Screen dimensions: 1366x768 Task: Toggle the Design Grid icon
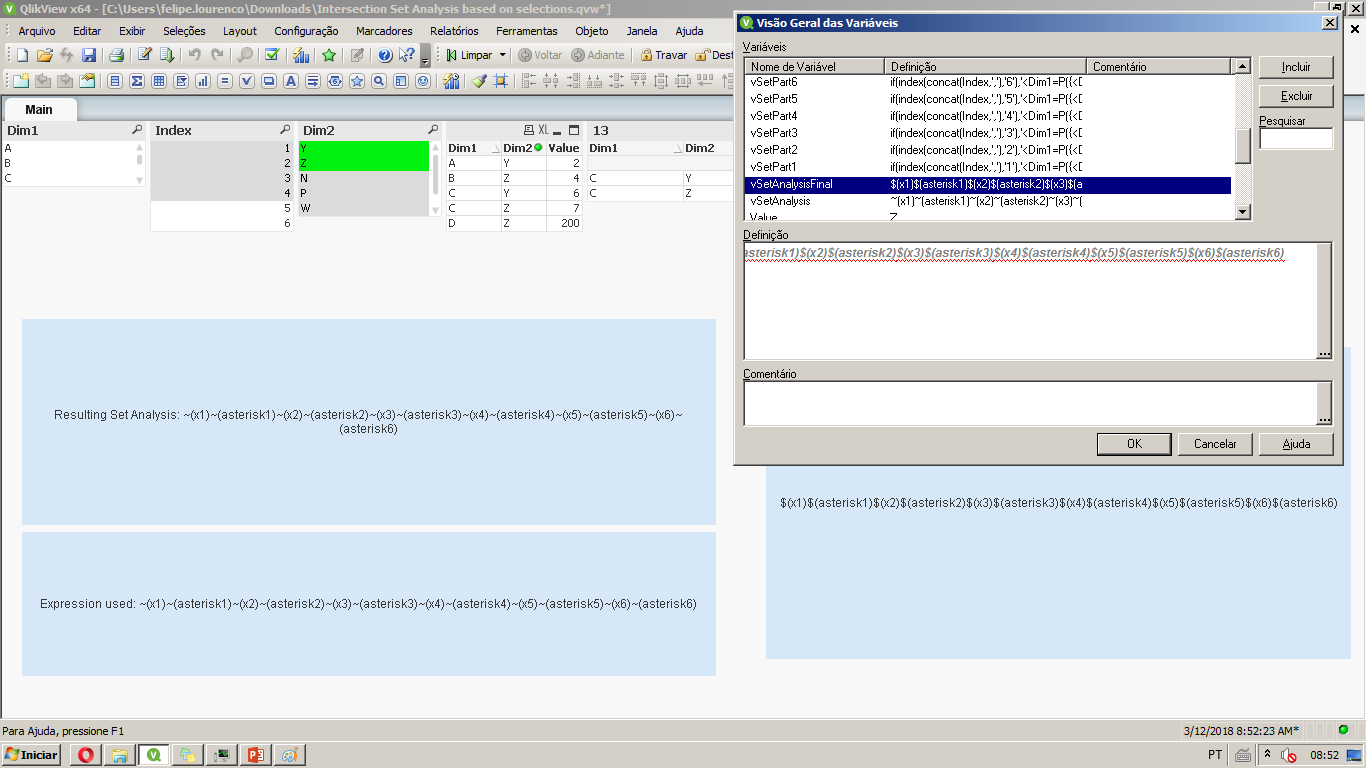pyautogui.click(x=501, y=81)
